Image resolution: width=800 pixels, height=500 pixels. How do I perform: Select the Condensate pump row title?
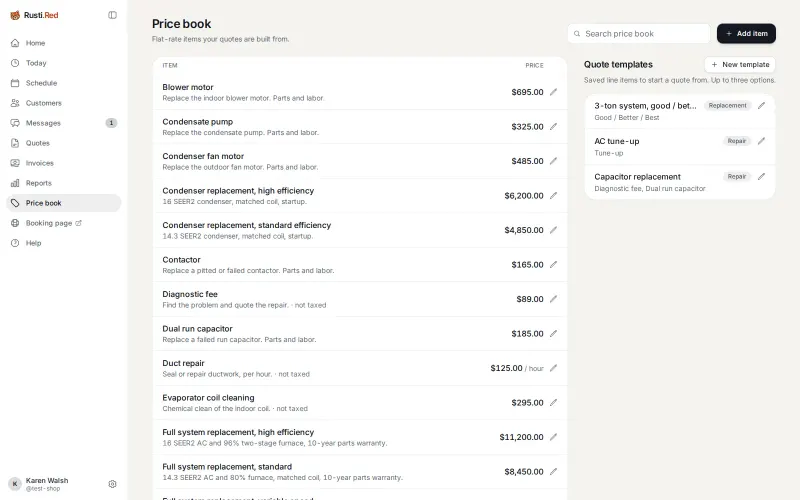[197, 122]
